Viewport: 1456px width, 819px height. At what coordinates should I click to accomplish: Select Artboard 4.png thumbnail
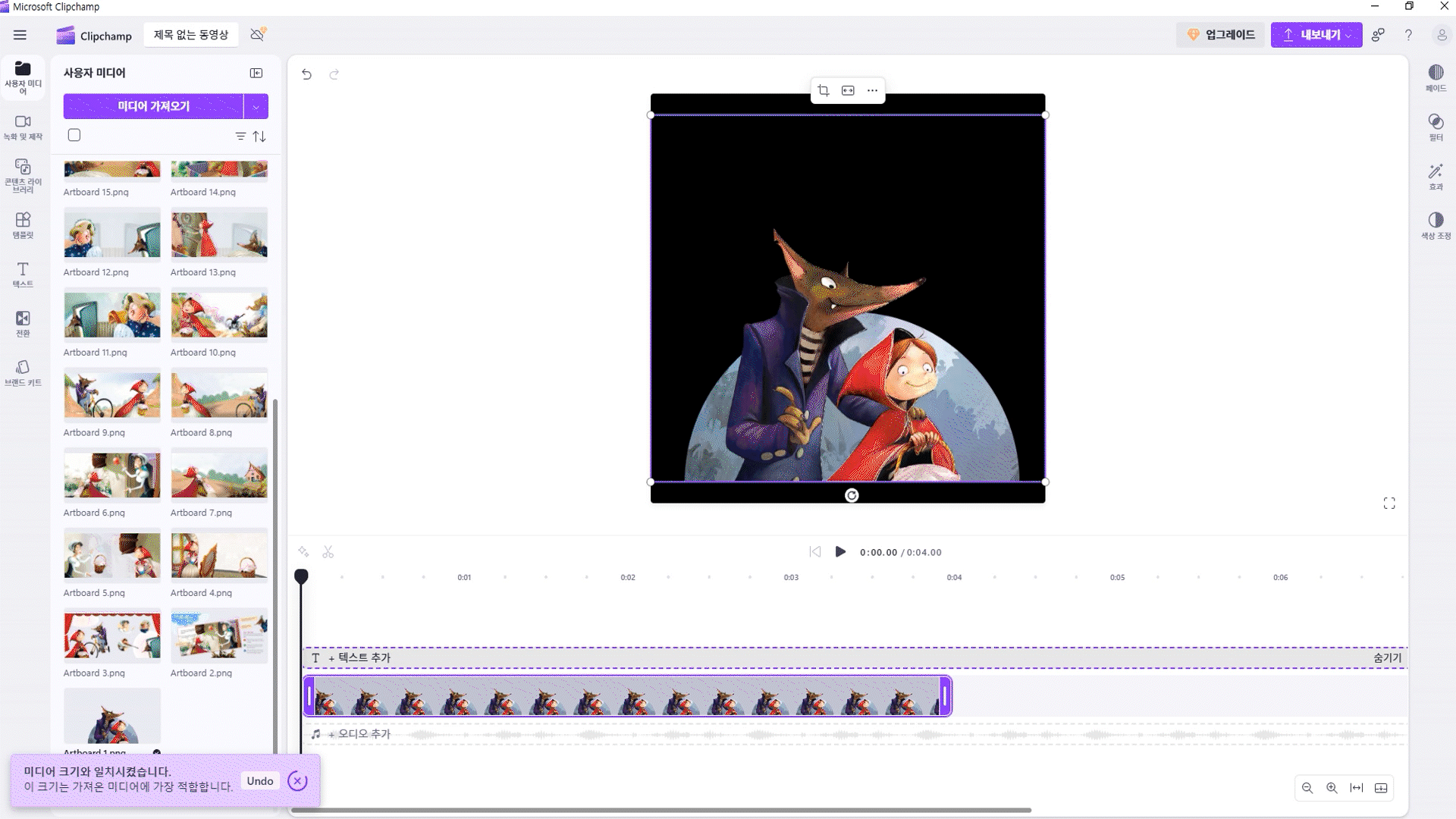[x=219, y=556]
